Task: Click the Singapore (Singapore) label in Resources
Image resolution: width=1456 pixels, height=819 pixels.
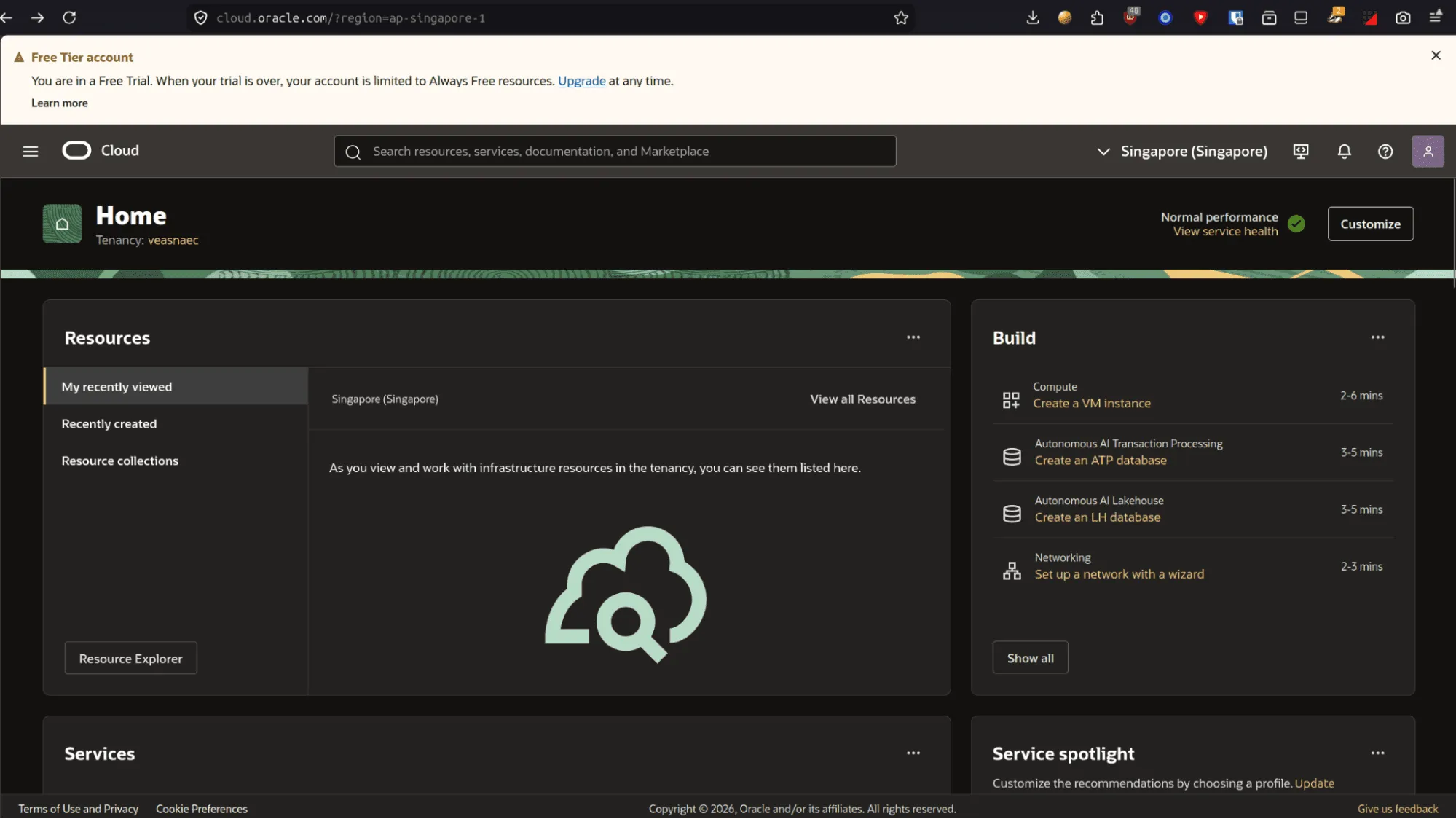Action: point(385,399)
